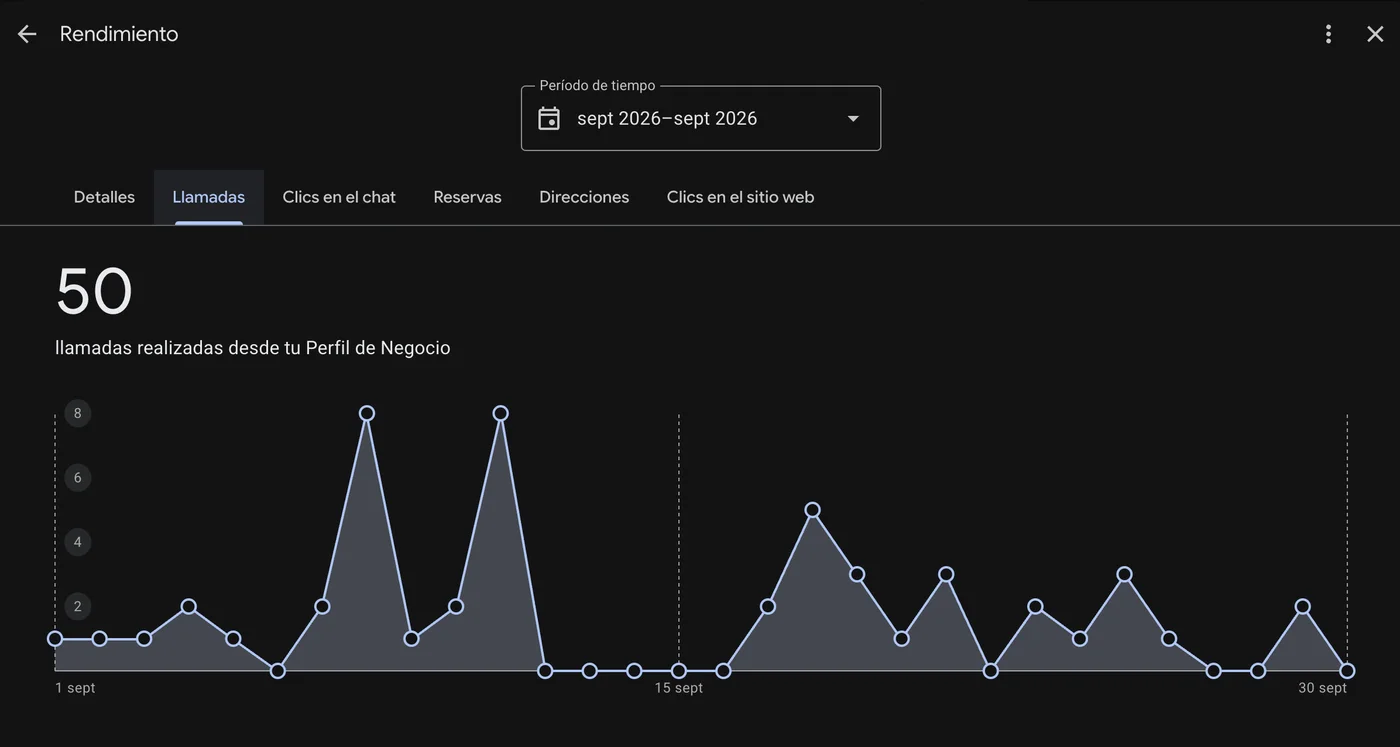This screenshot has height=747, width=1400.
Task: Switch to the Direcciones tab
Action: pos(584,197)
